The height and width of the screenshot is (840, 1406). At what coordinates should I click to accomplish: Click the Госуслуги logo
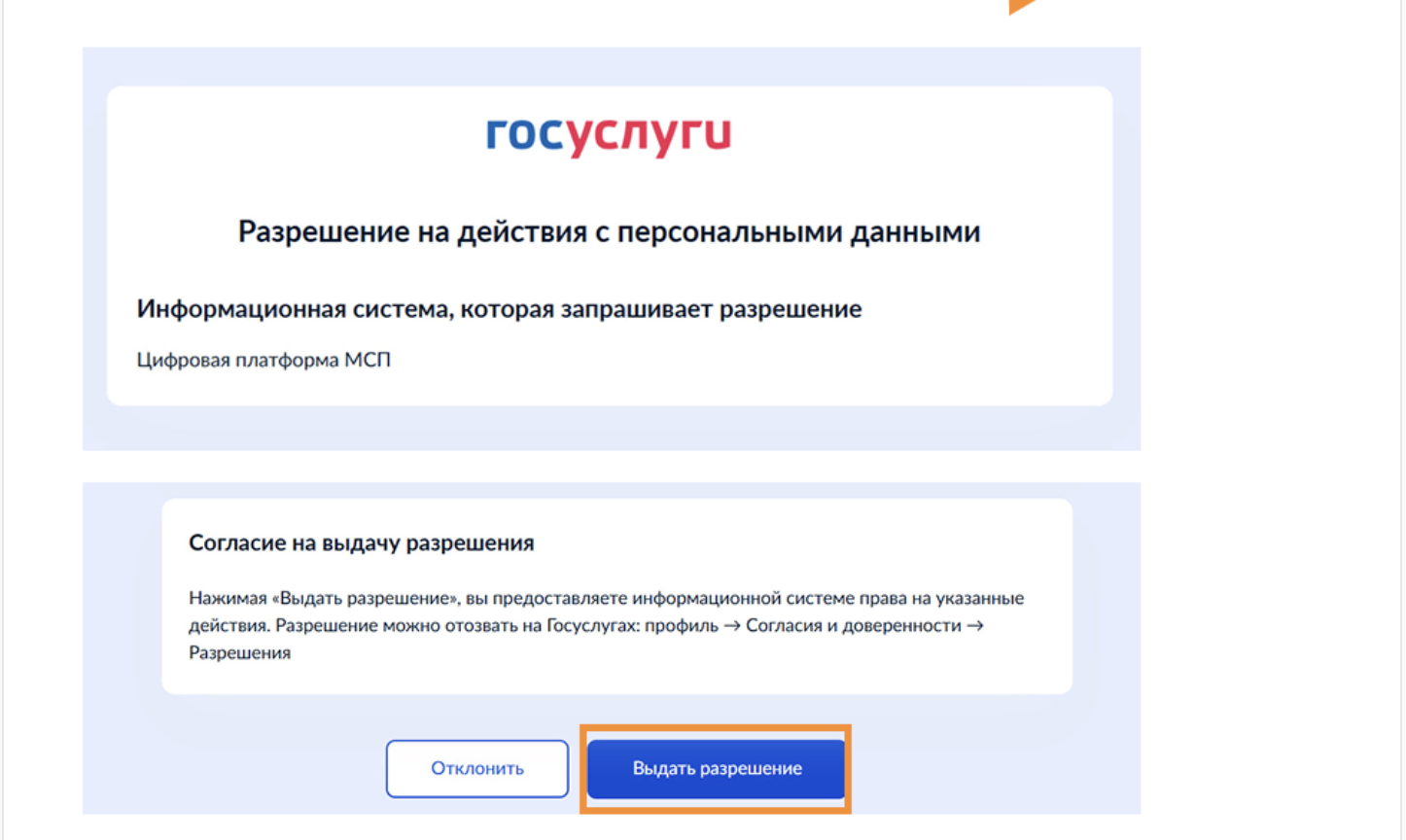(x=609, y=135)
